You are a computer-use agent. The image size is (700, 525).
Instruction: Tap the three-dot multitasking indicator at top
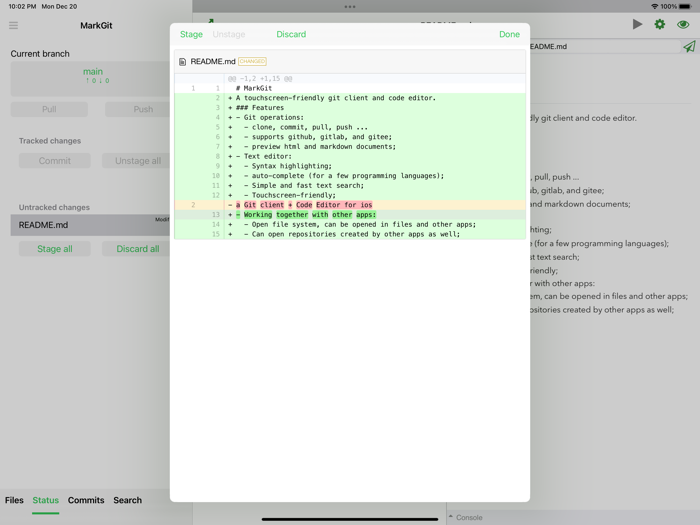[350, 7]
